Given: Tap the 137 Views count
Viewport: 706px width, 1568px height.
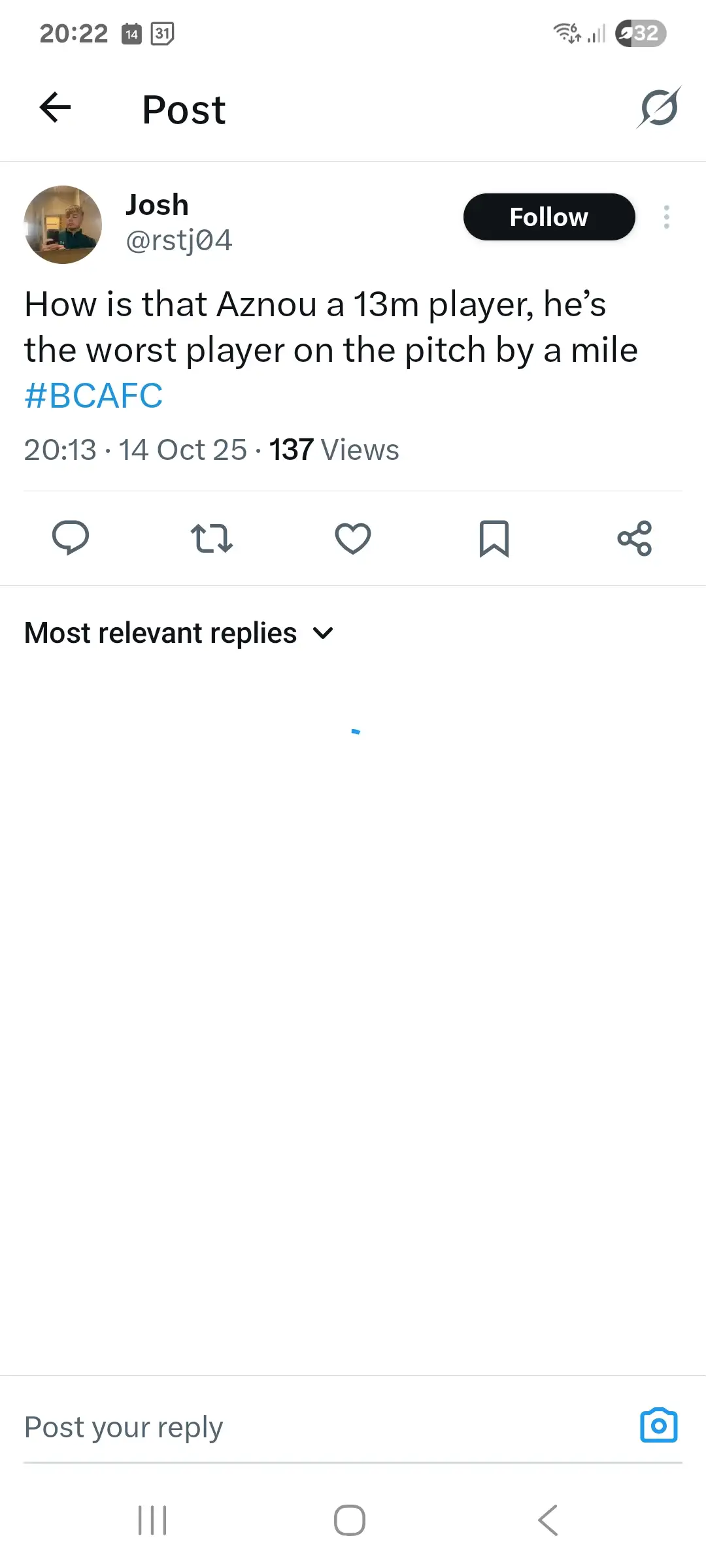Looking at the screenshot, I should click(333, 450).
